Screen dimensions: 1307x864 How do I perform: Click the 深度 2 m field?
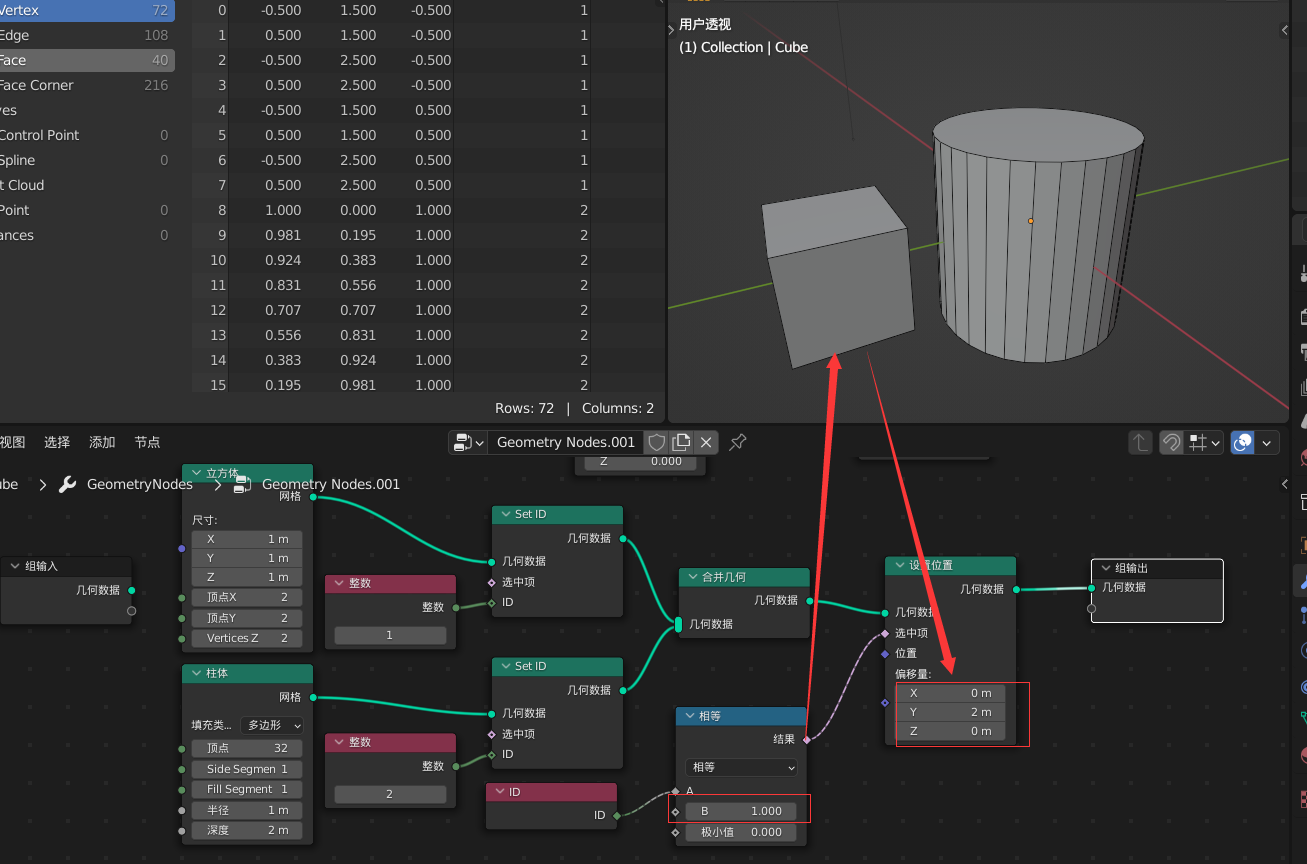247,830
